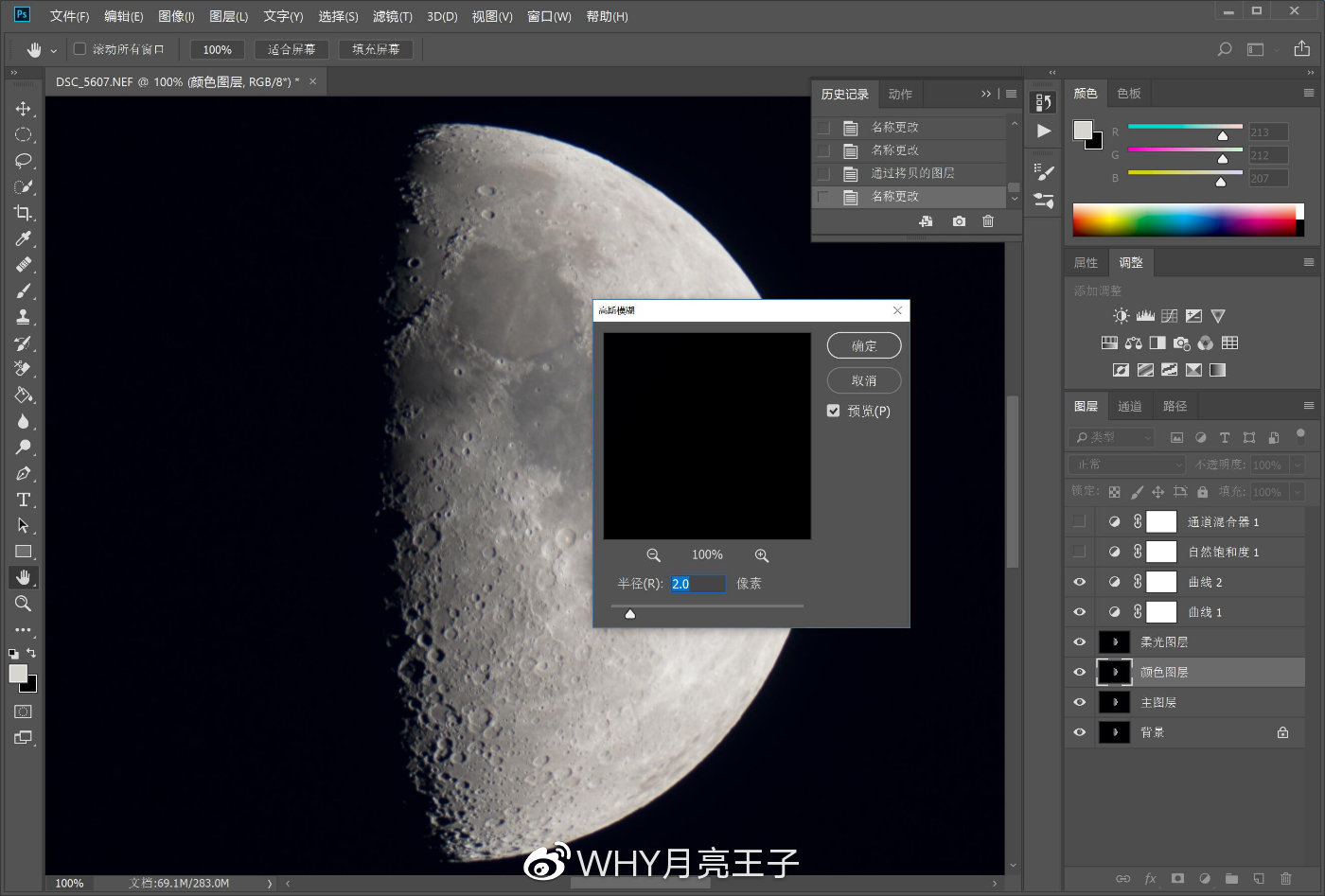Screen dimensions: 1325x896
Task: Open search icon in options bar
Action: click(x=1225, y=49)
